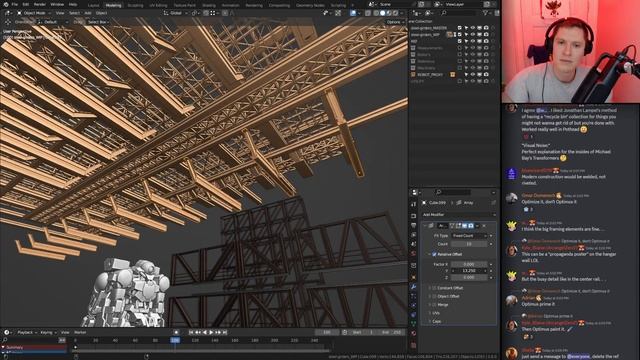This screenshot has height=360, width=640.
Task: Click the outliner filter funnel icon
Action: [x=486, y=13]
